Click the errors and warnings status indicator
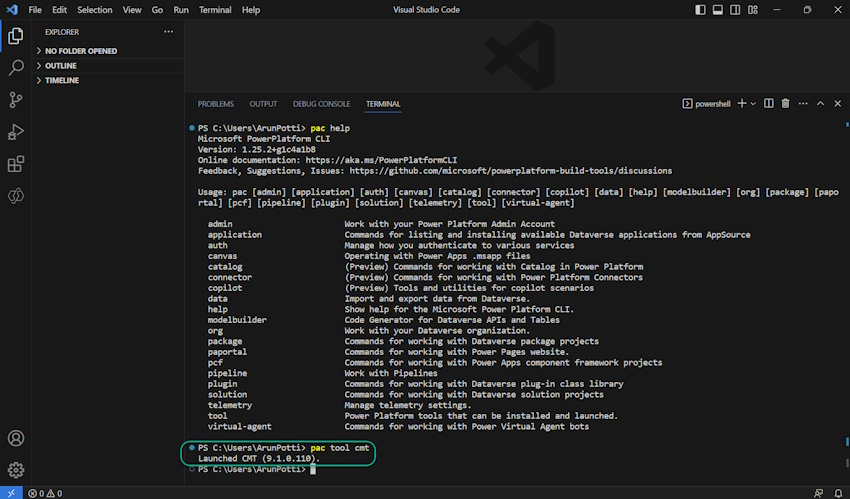The image size is (850, 499). pos(45,493)
